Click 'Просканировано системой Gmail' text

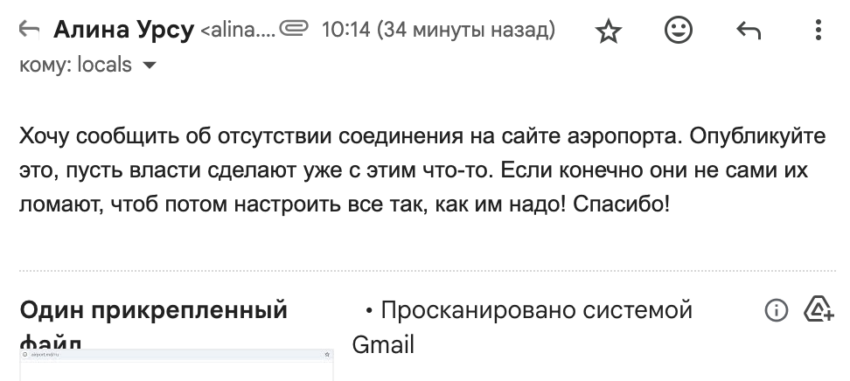point(522,327)
